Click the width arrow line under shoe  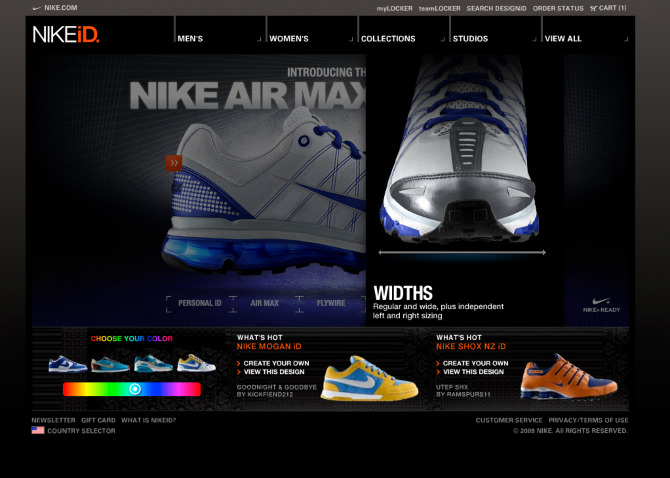click(x=462, y=252)
